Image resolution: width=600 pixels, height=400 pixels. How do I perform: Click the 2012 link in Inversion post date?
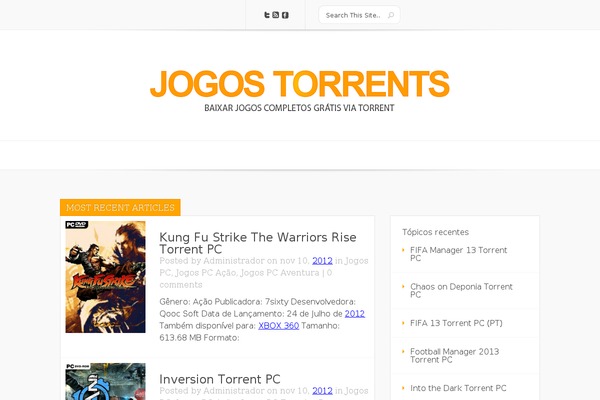(x=322, y=391)
